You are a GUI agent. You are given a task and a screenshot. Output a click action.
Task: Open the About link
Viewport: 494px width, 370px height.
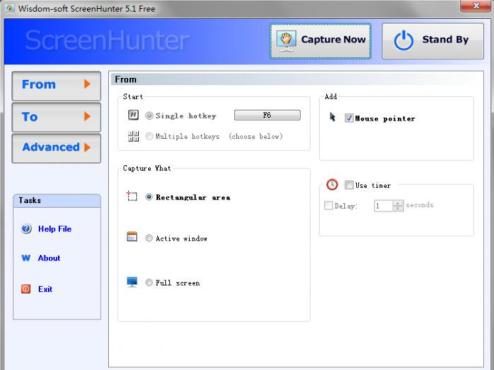click(x=49, y=258)
